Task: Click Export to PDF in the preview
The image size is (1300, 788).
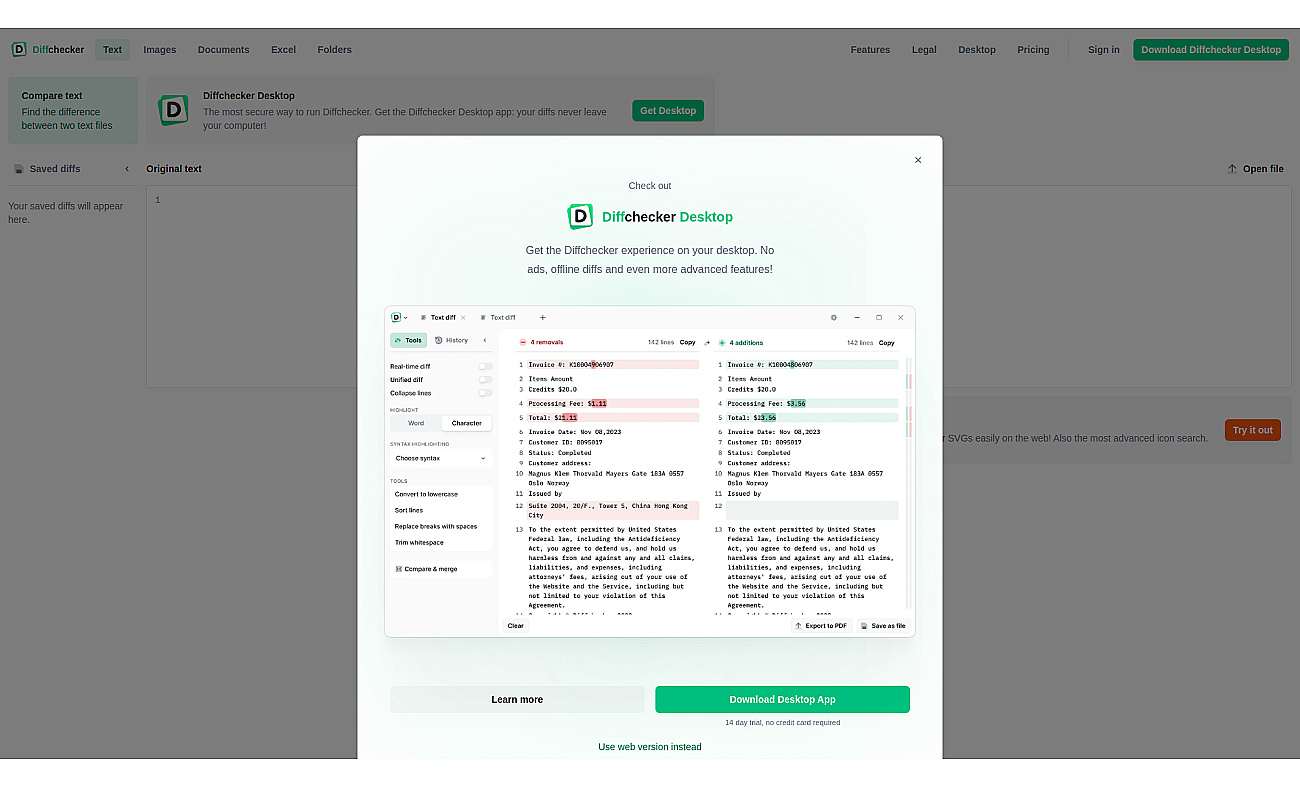Action: point(821,626)
